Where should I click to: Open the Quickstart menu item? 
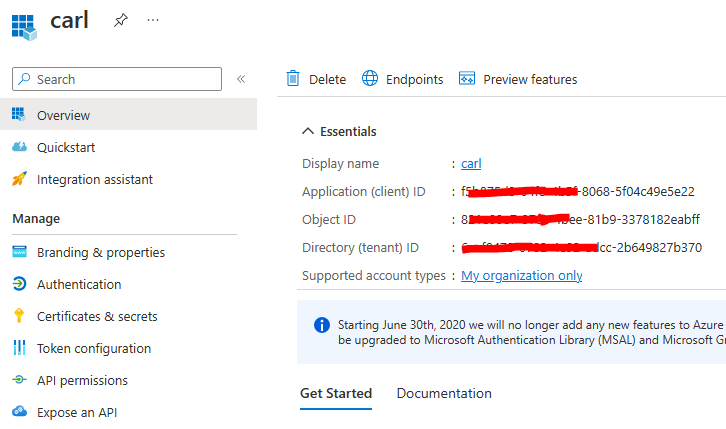[128, 147]
